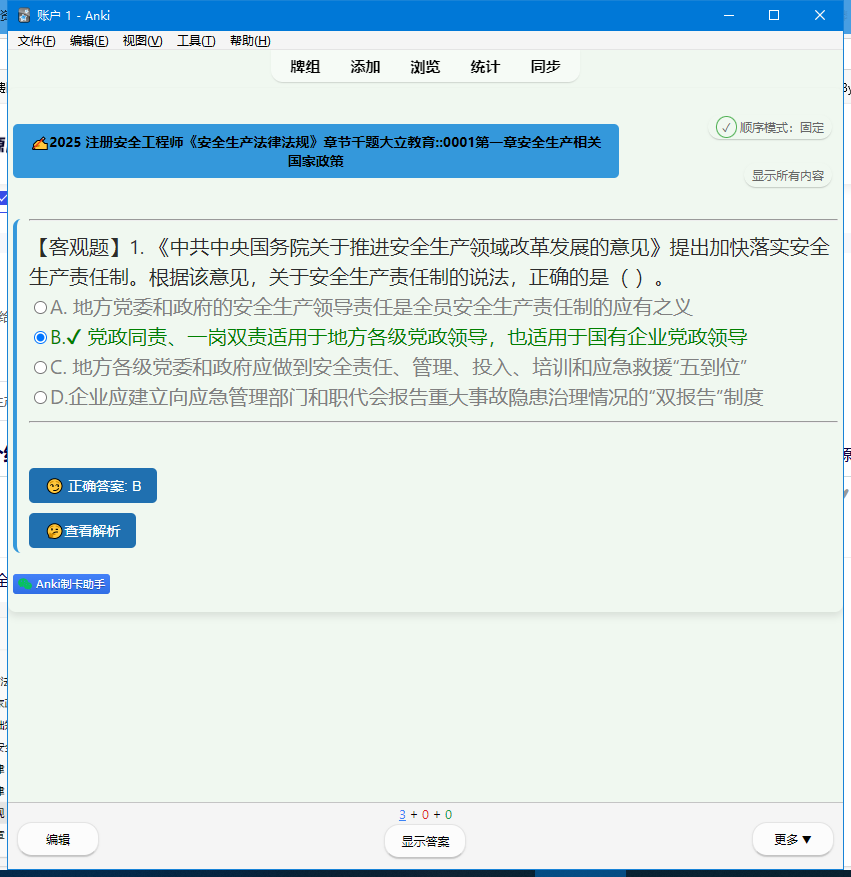
Task: Click the green checkmark circle icon
Action: 726,128
